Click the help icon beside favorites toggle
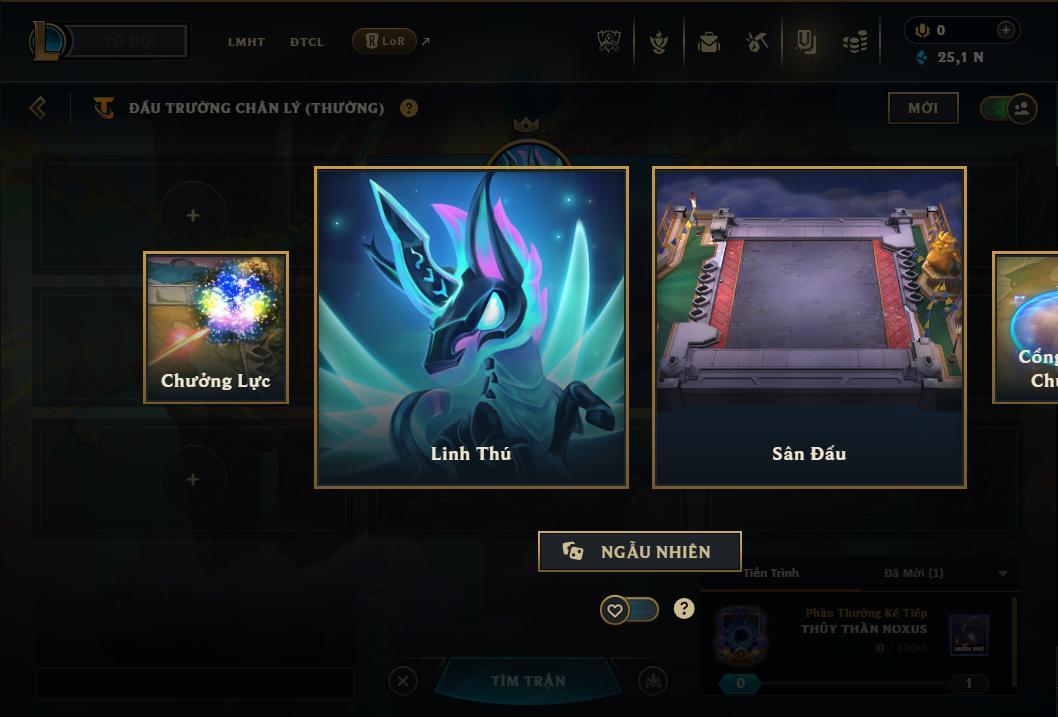The height and width of the screenshot is (717, 1058). pos(684,609)
